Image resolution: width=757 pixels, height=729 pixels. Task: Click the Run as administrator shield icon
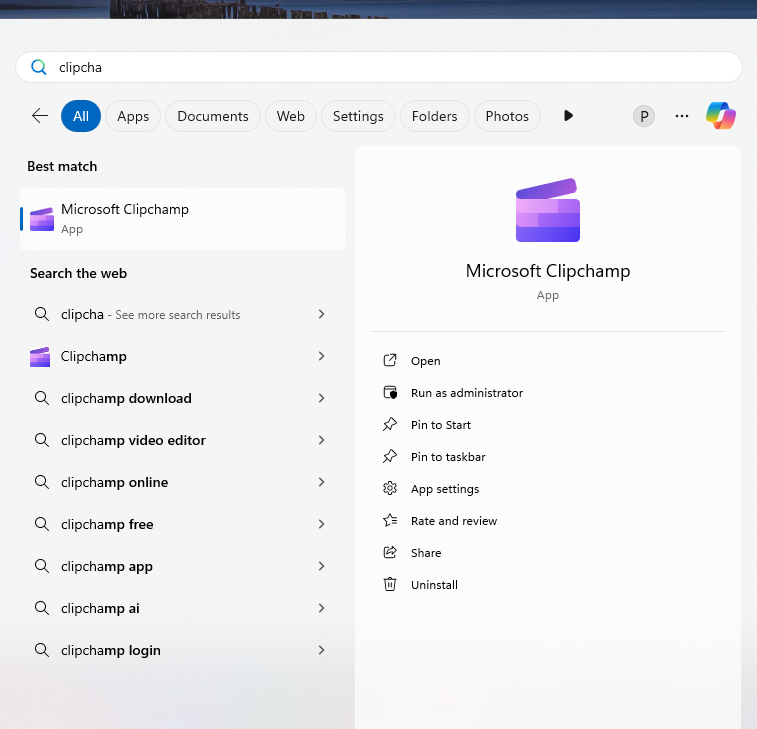click(x=390, y=393)
